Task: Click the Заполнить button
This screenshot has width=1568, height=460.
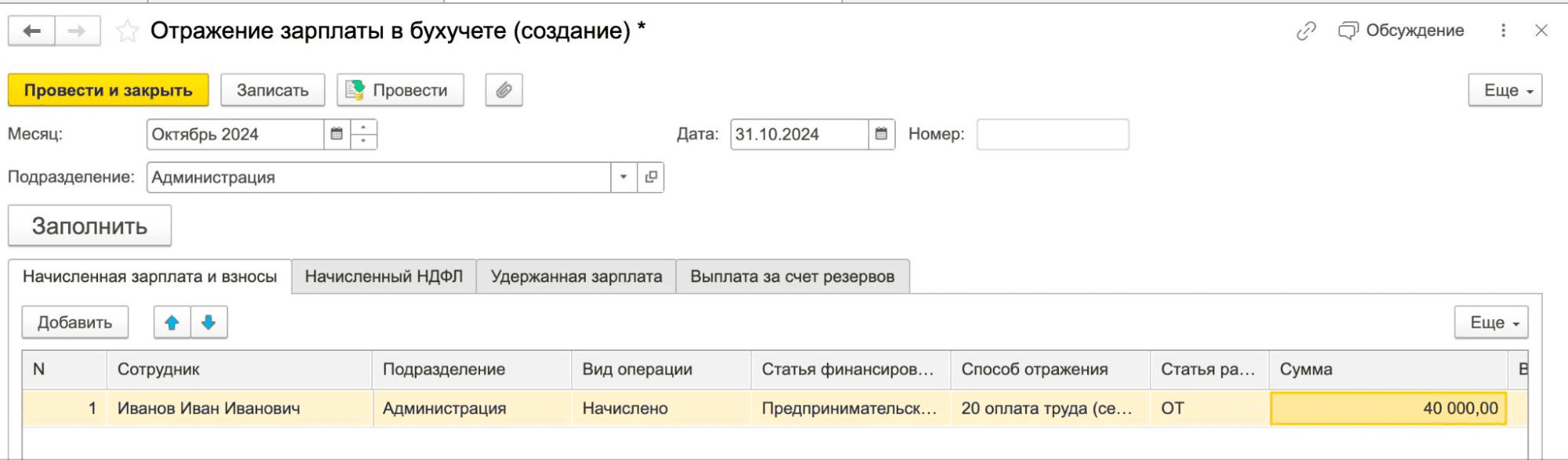Action: (x=89, y=226)
